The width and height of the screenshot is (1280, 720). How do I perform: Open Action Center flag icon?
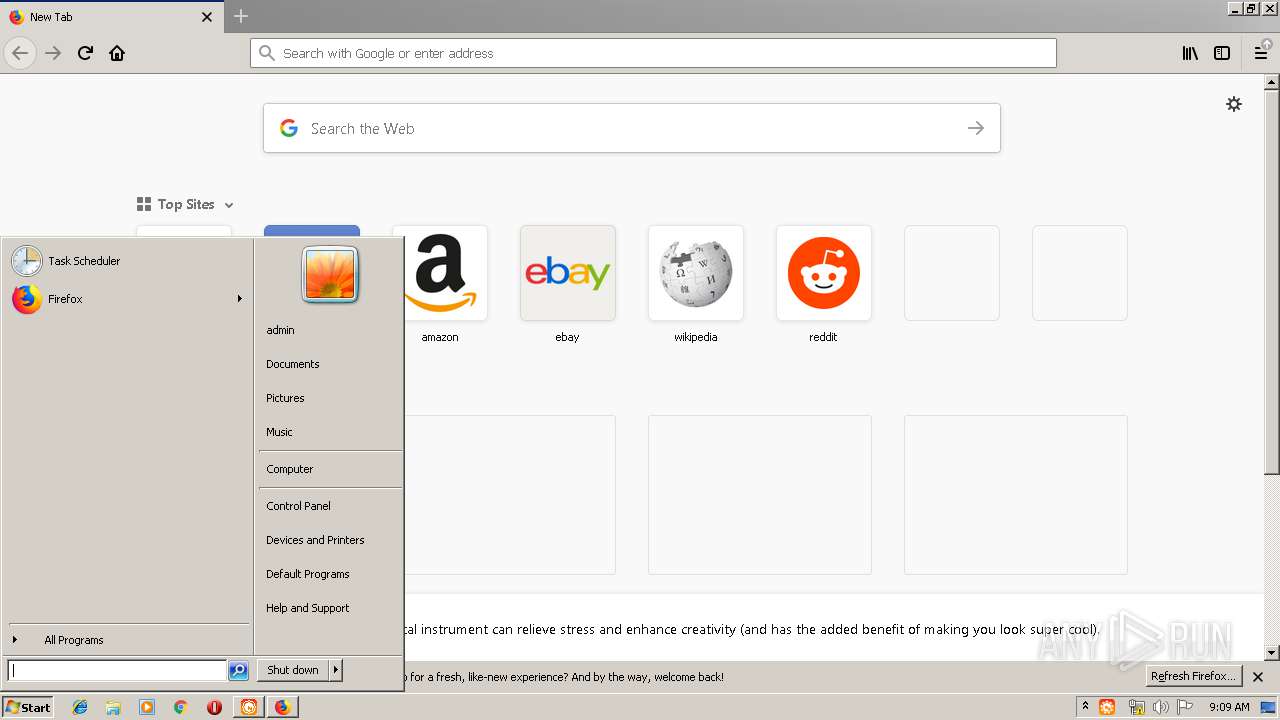pos(1185,707)
